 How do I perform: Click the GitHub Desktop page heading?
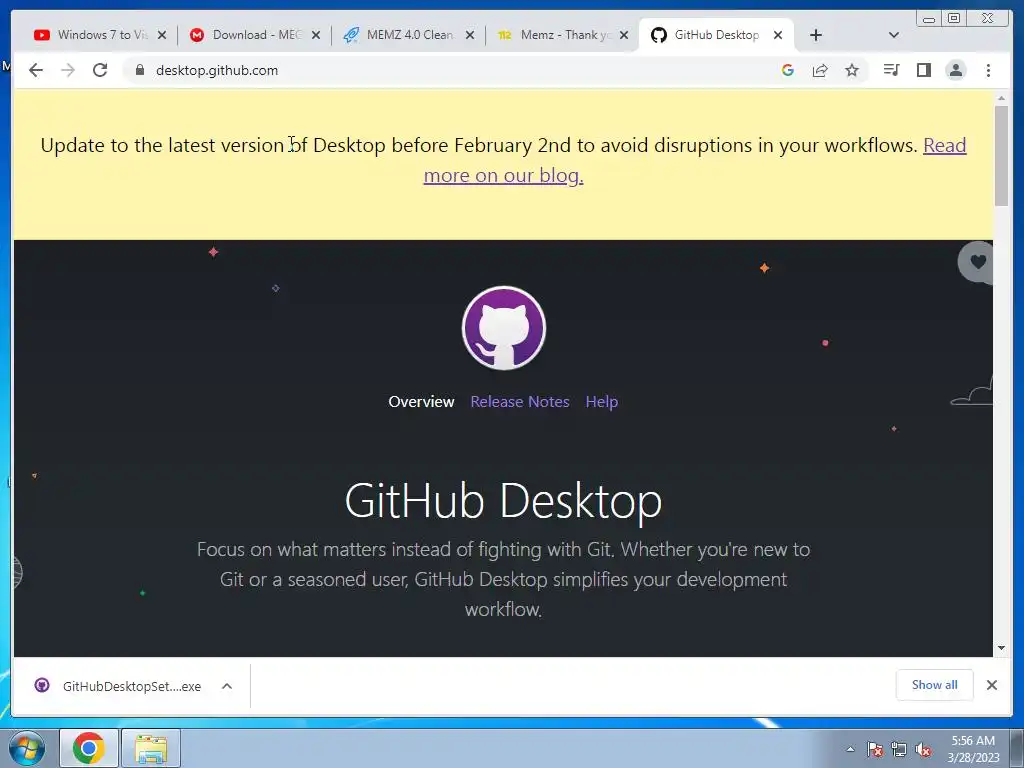[503, 502]
